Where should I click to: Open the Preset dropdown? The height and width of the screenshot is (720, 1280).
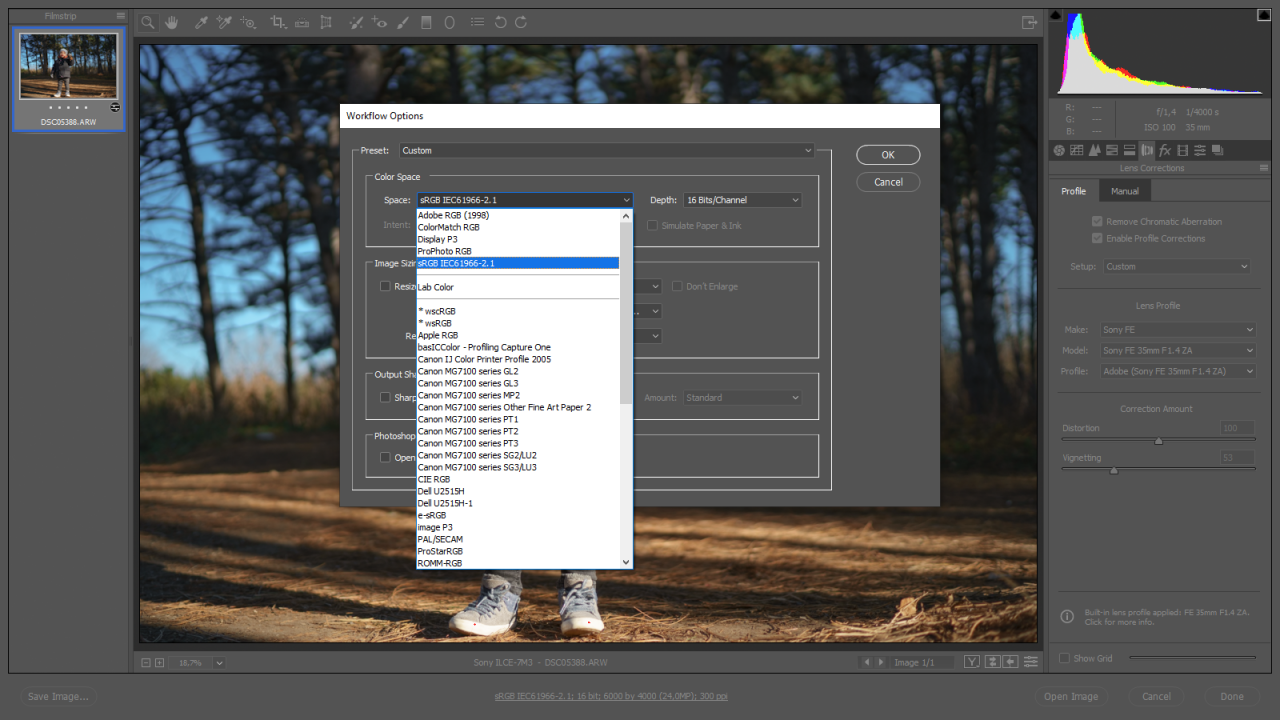(x=607, y=150)
